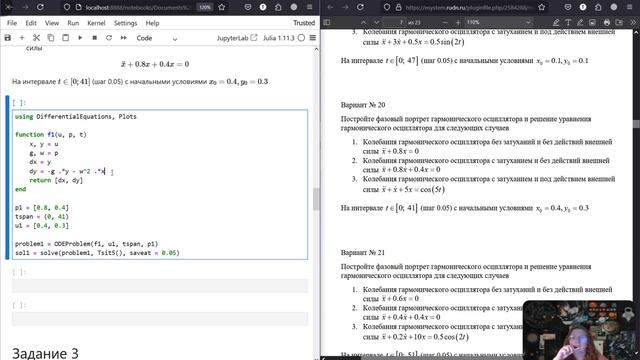
Task: Click the localhost address bar
Action: (139, 7)
